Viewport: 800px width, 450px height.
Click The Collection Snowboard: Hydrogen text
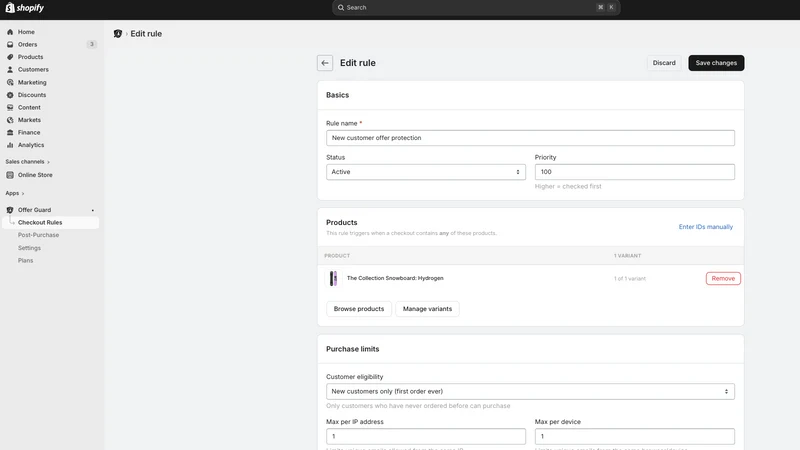click(395, 278)
